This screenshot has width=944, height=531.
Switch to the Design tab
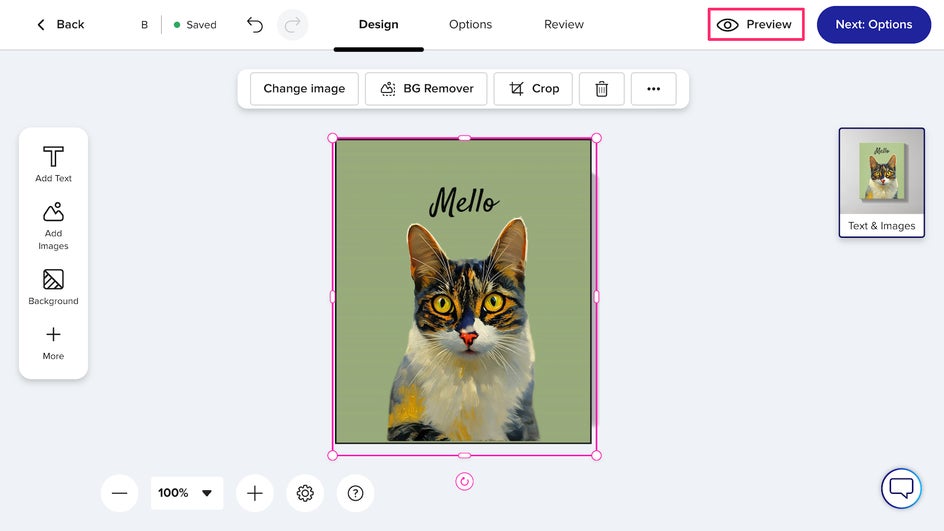pyautogui.click(x=379, y=25)
